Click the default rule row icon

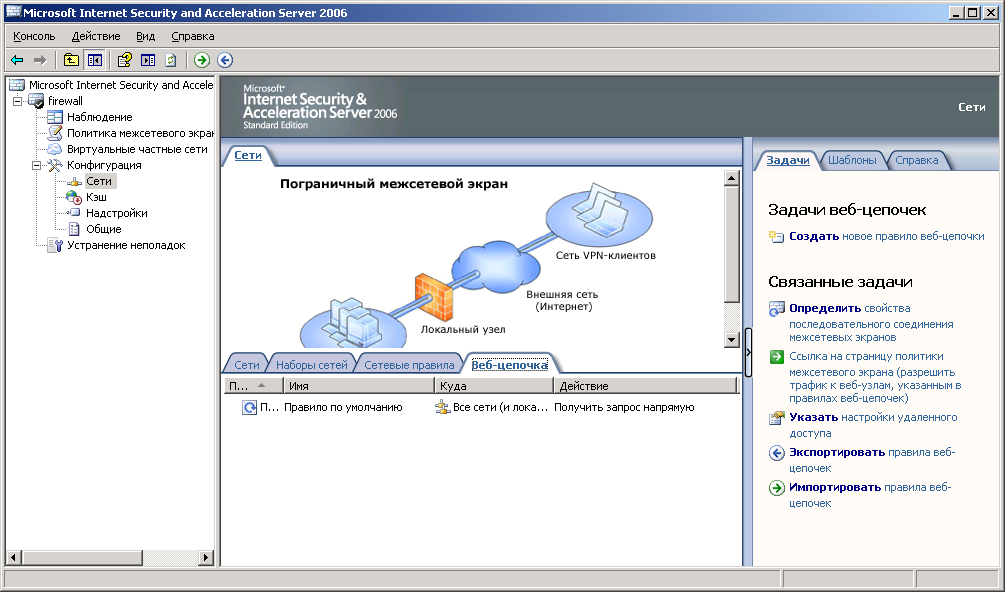click(249, 407)
